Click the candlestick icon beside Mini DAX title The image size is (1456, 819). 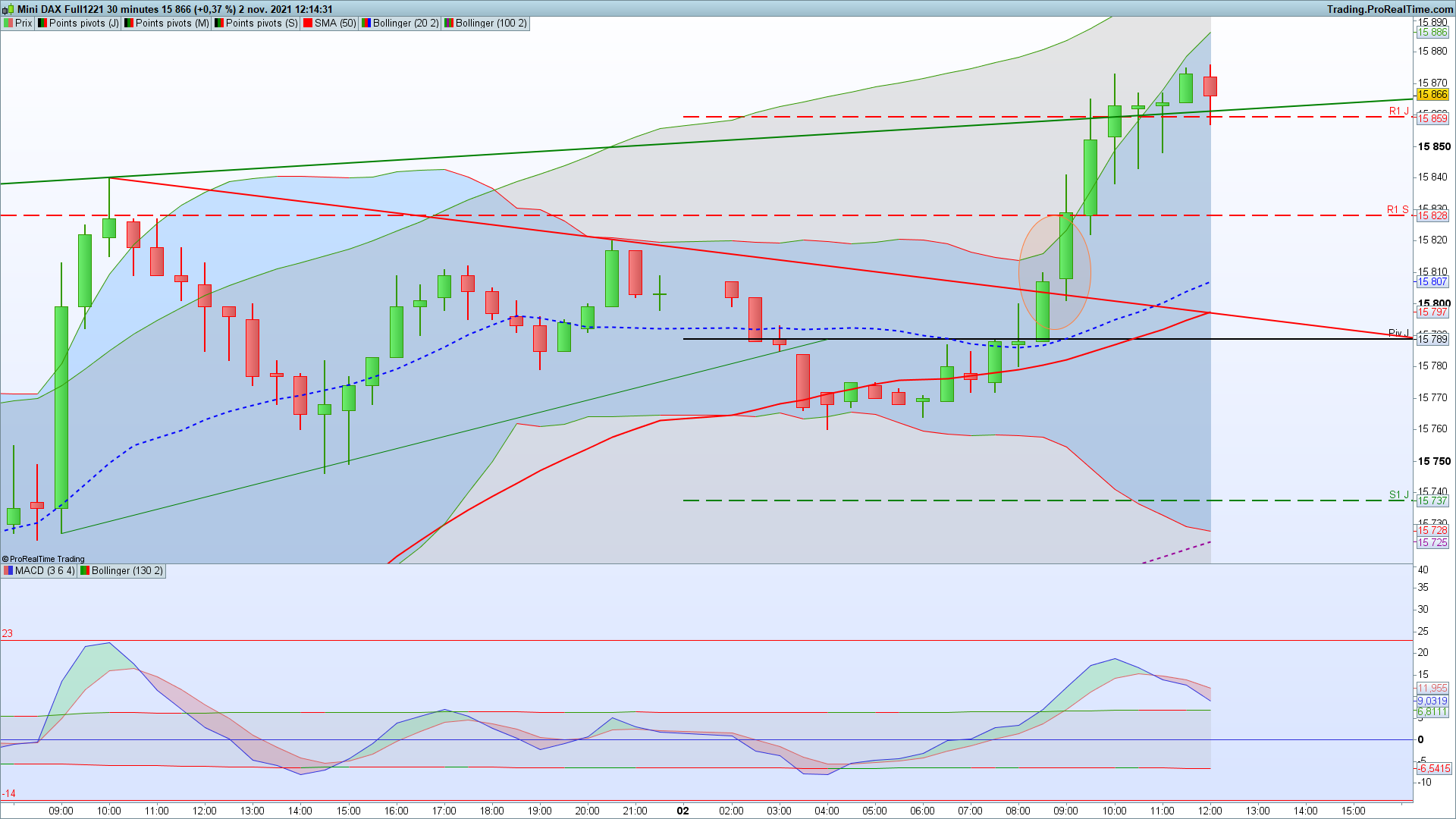coord(8,9)
